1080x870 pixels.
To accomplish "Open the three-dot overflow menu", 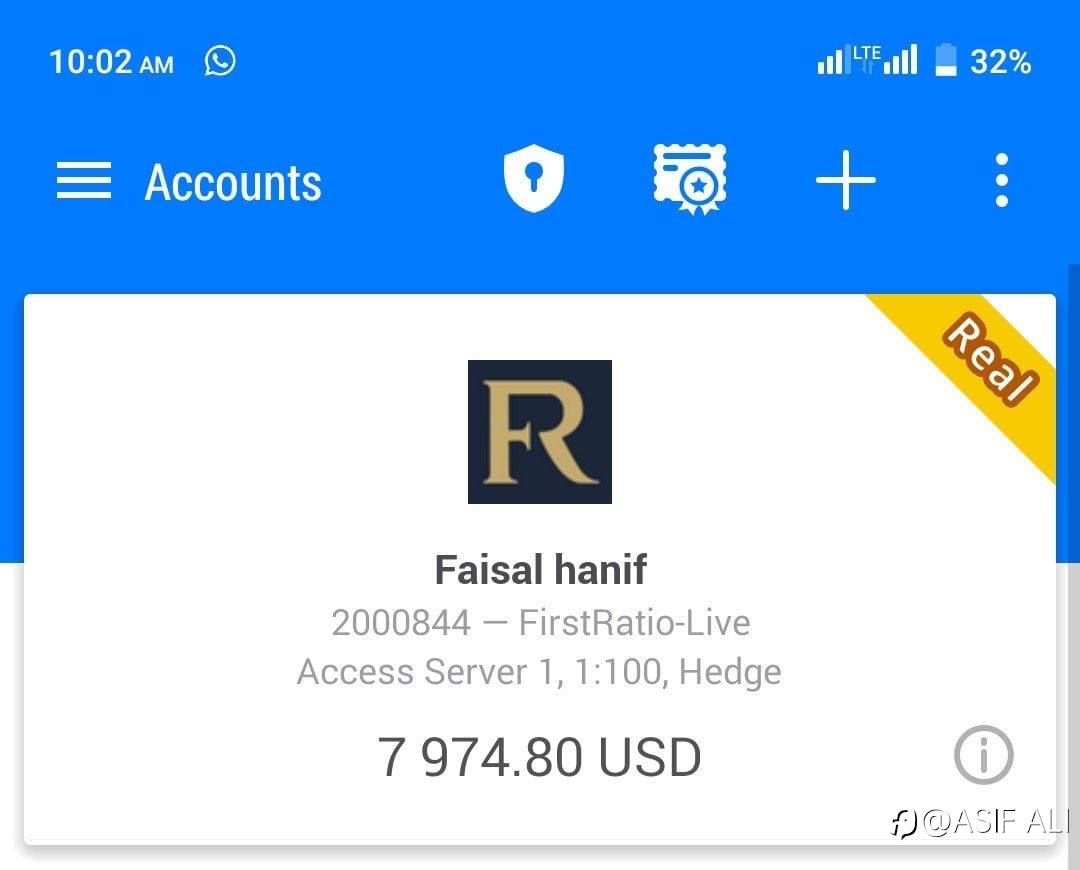I will tap(1001, 180).
